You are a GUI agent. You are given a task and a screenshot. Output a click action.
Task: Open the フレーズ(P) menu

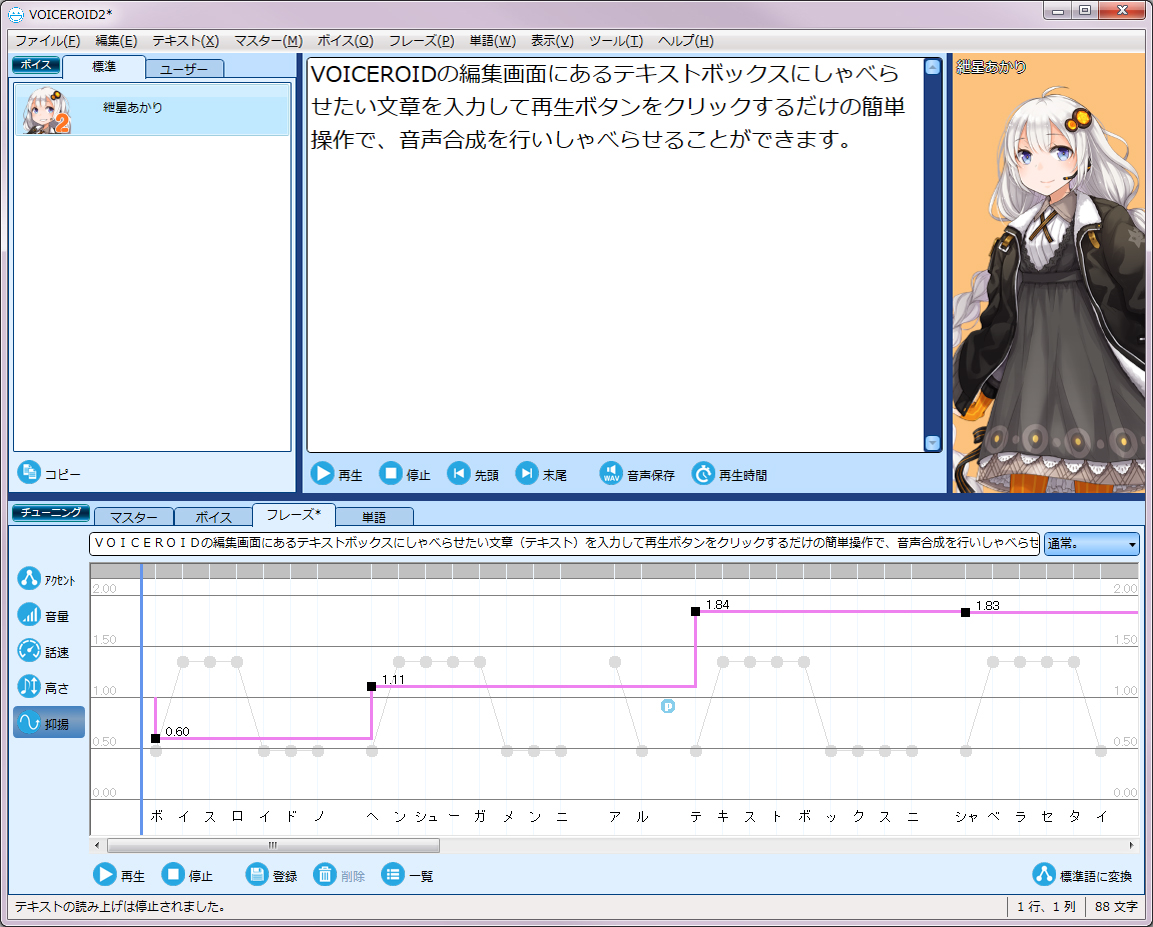click(x=421, y=40)
